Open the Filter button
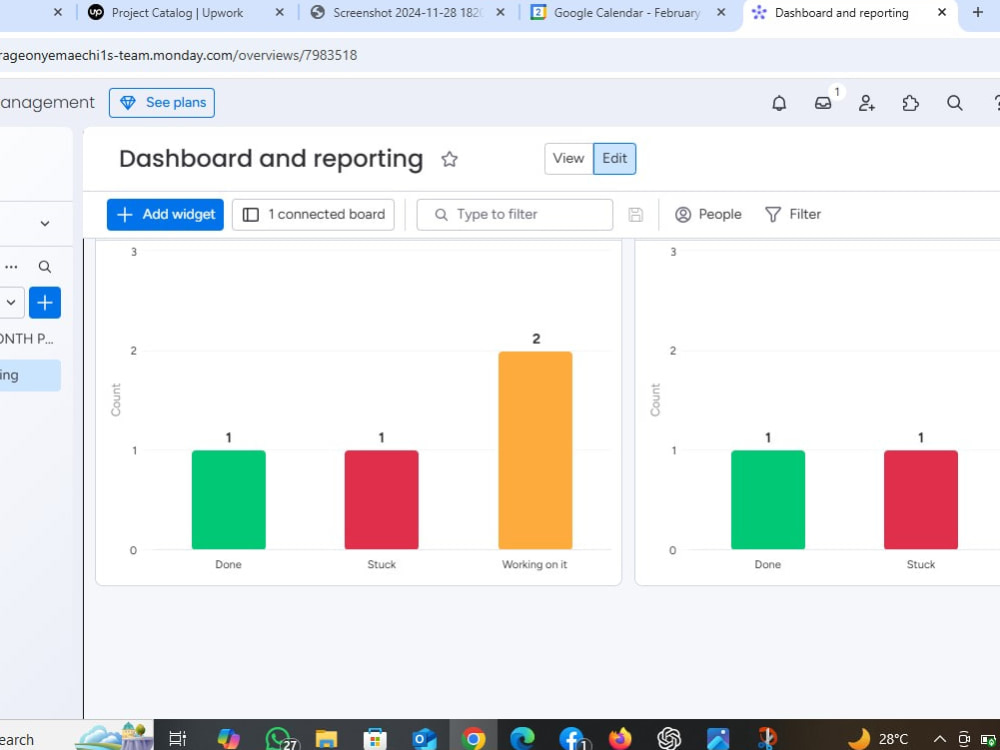The width and height of the screenshot is (1000, 750). point(793,214)
